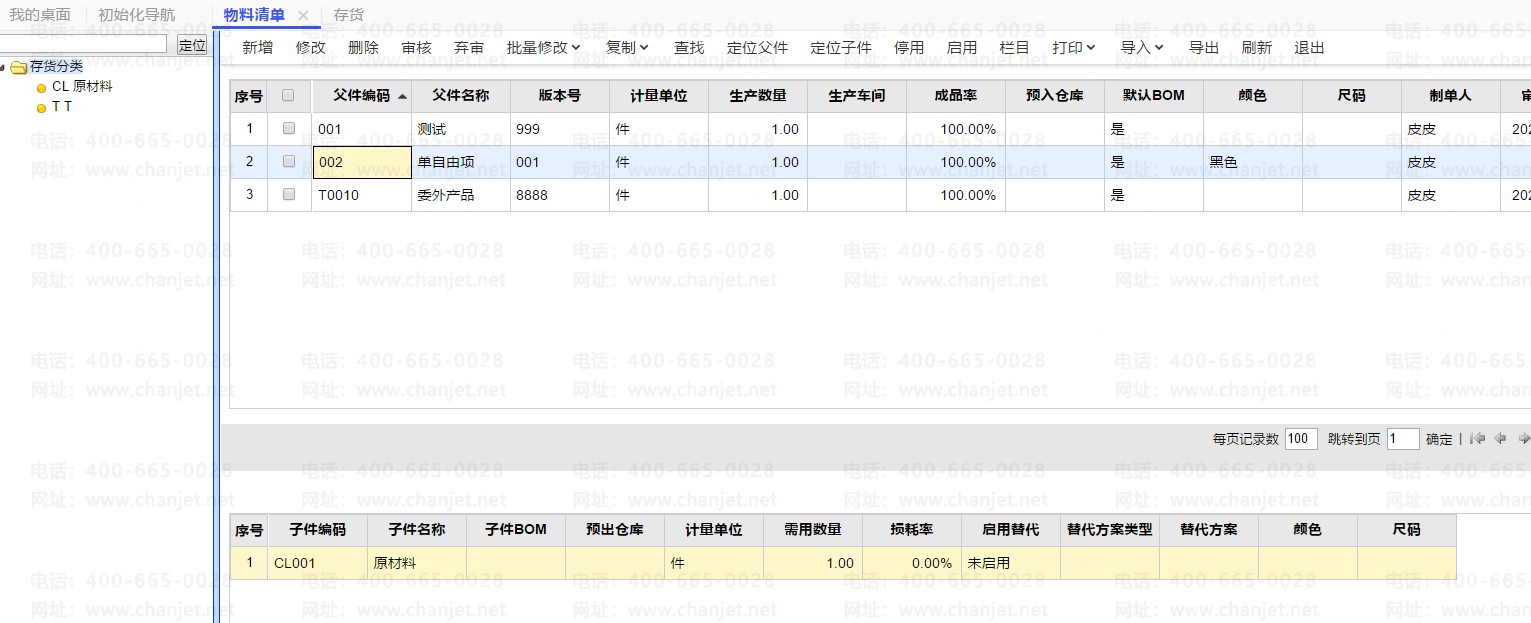
Task: Click the sort arrow on 父件编码 header
Action: [402, 97]
